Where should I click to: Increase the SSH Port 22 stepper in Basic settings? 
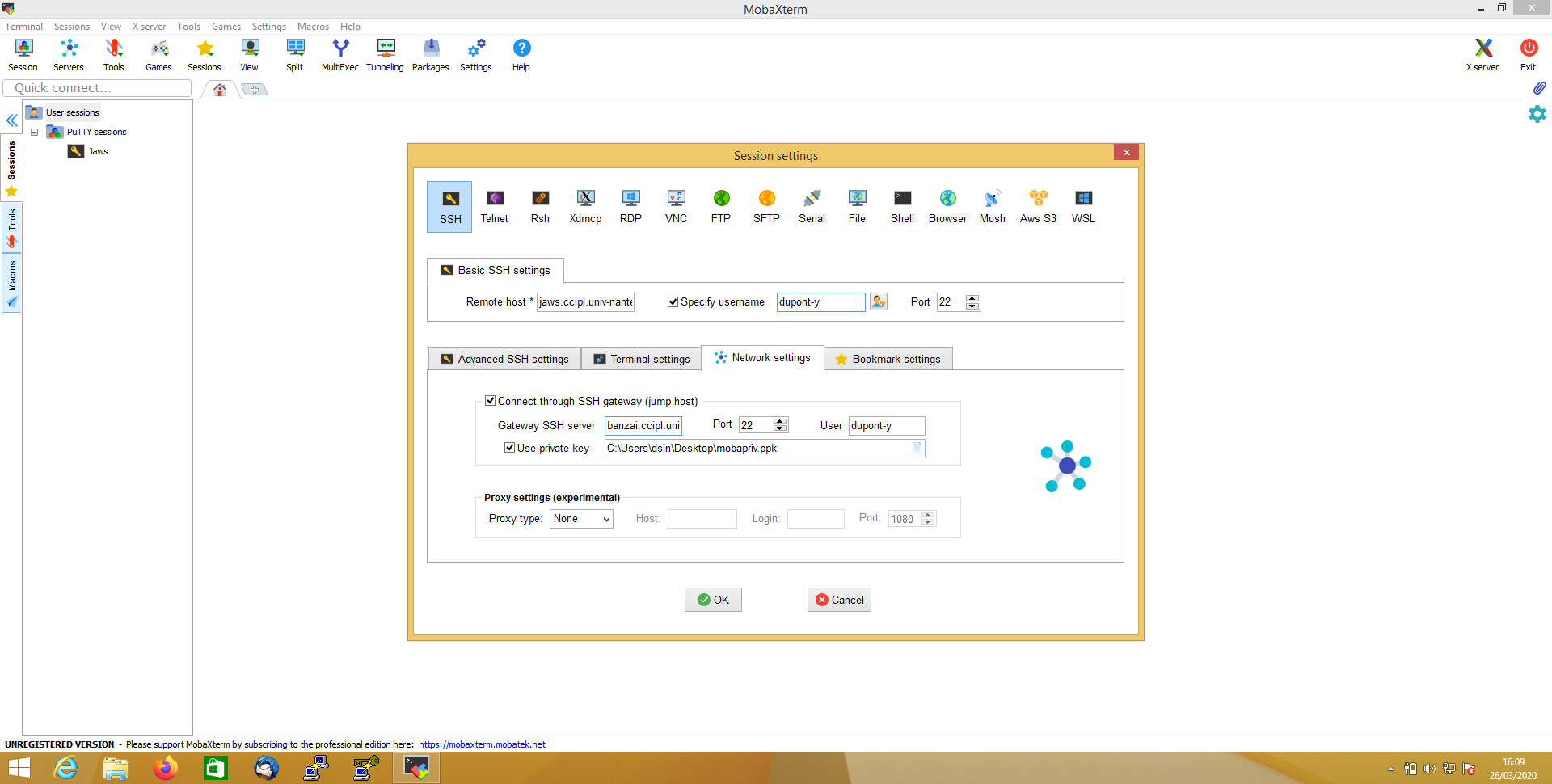click(972, 297)
